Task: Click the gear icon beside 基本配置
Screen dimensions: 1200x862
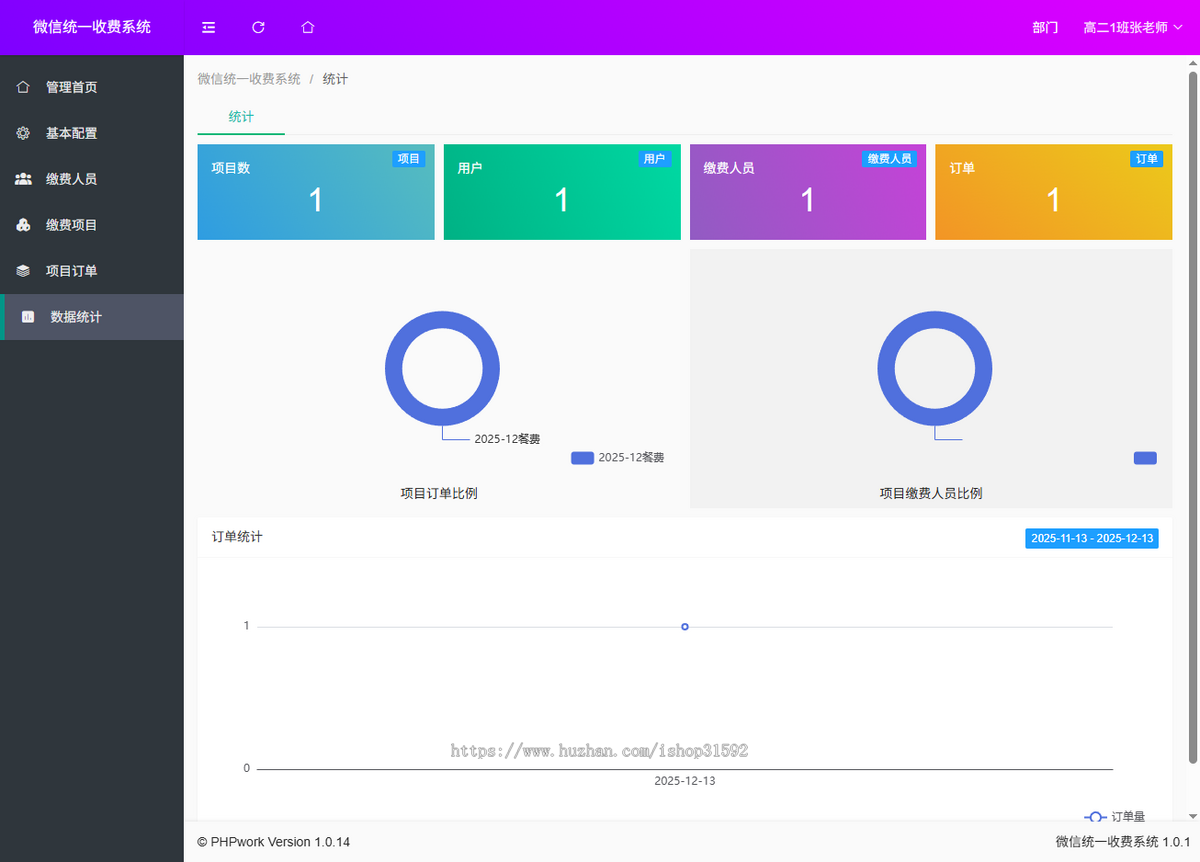Action: pos(23,133)
